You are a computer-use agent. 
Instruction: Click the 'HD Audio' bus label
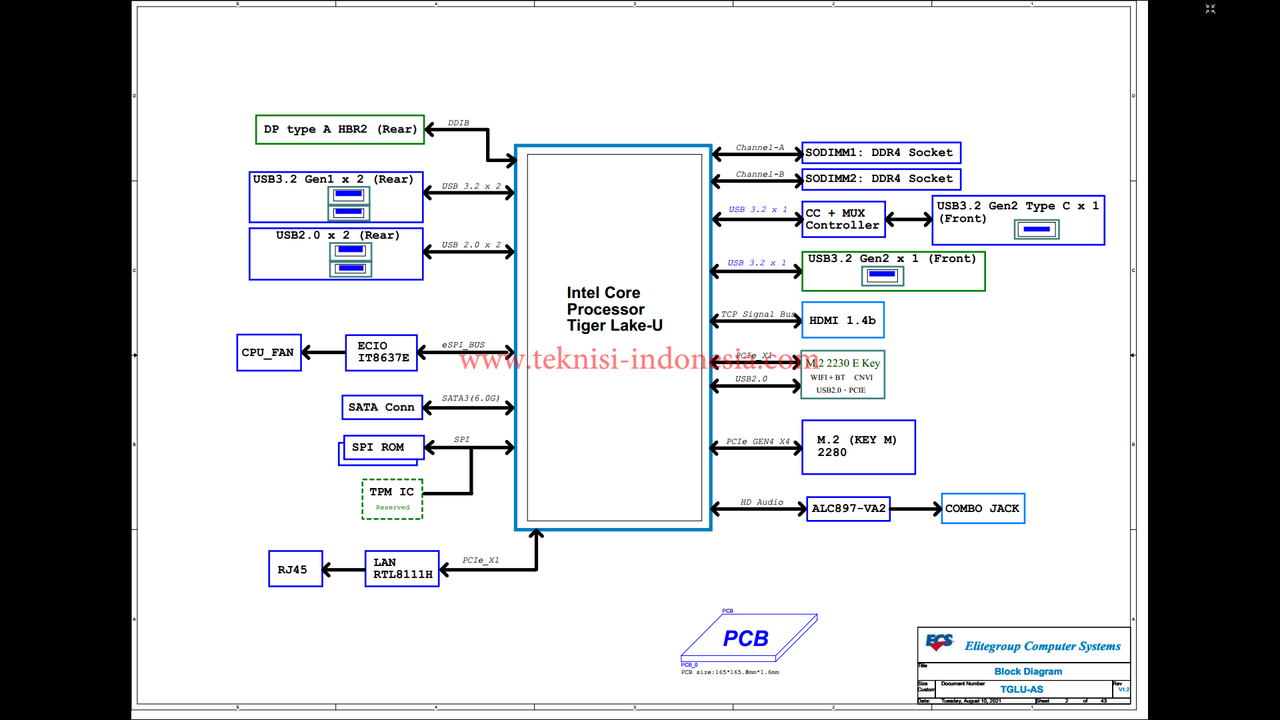762,502
